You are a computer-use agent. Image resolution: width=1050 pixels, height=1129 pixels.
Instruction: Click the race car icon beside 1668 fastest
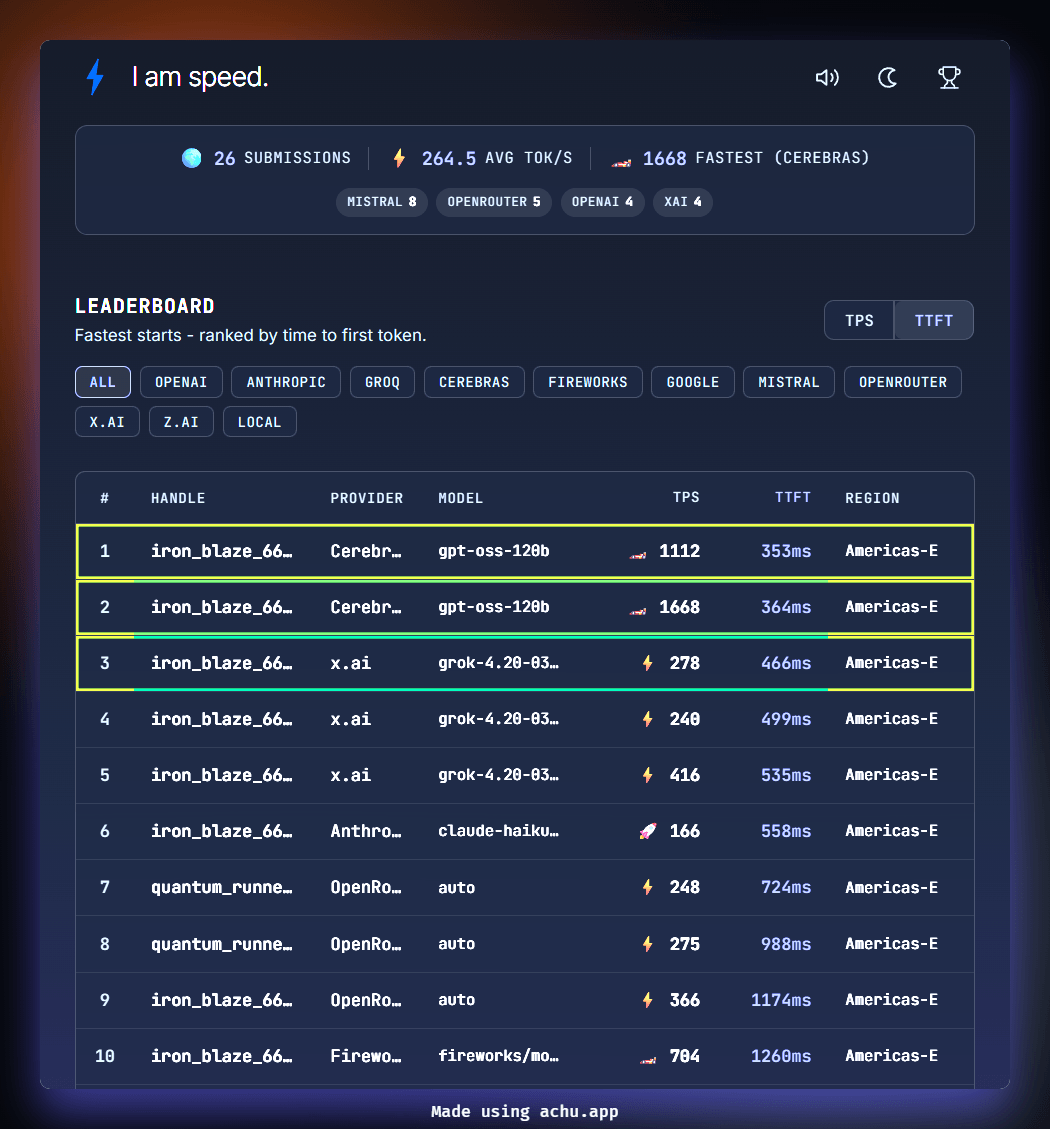click(622, 161)
